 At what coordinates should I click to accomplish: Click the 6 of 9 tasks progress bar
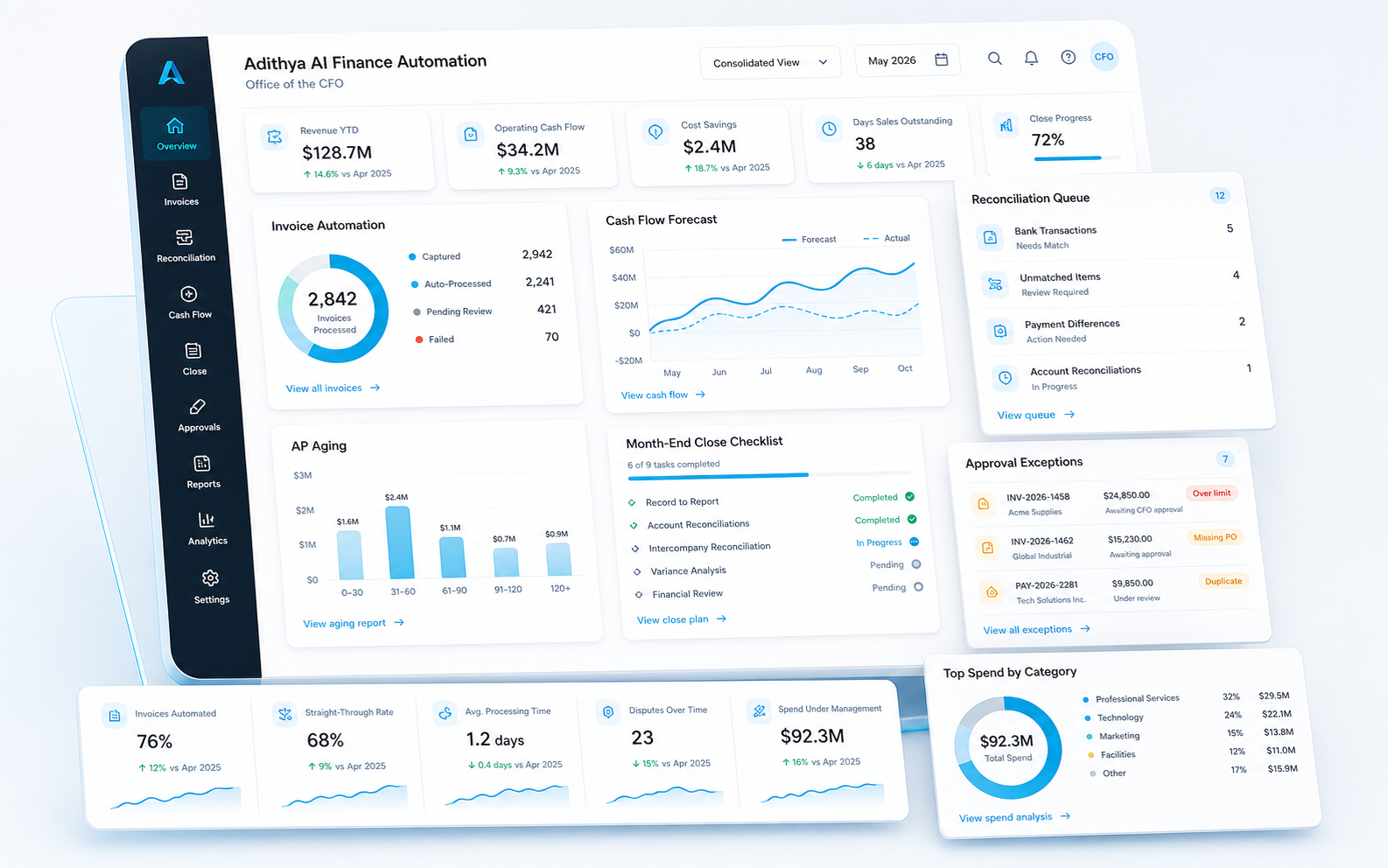click(x=771, y=475)
